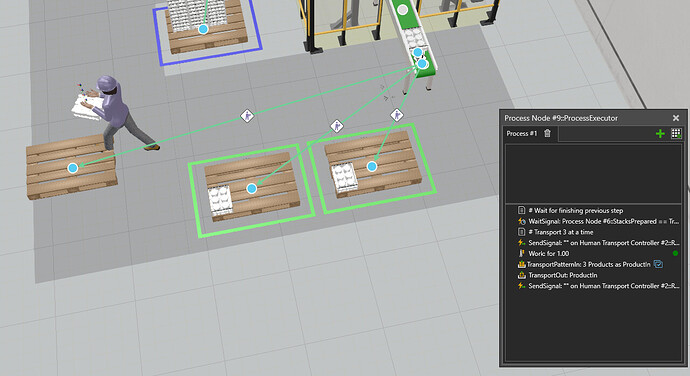Screen dimensions: 690x376
Task: Click the WaitSignal statement icon
Action: (x=521, y=221)
